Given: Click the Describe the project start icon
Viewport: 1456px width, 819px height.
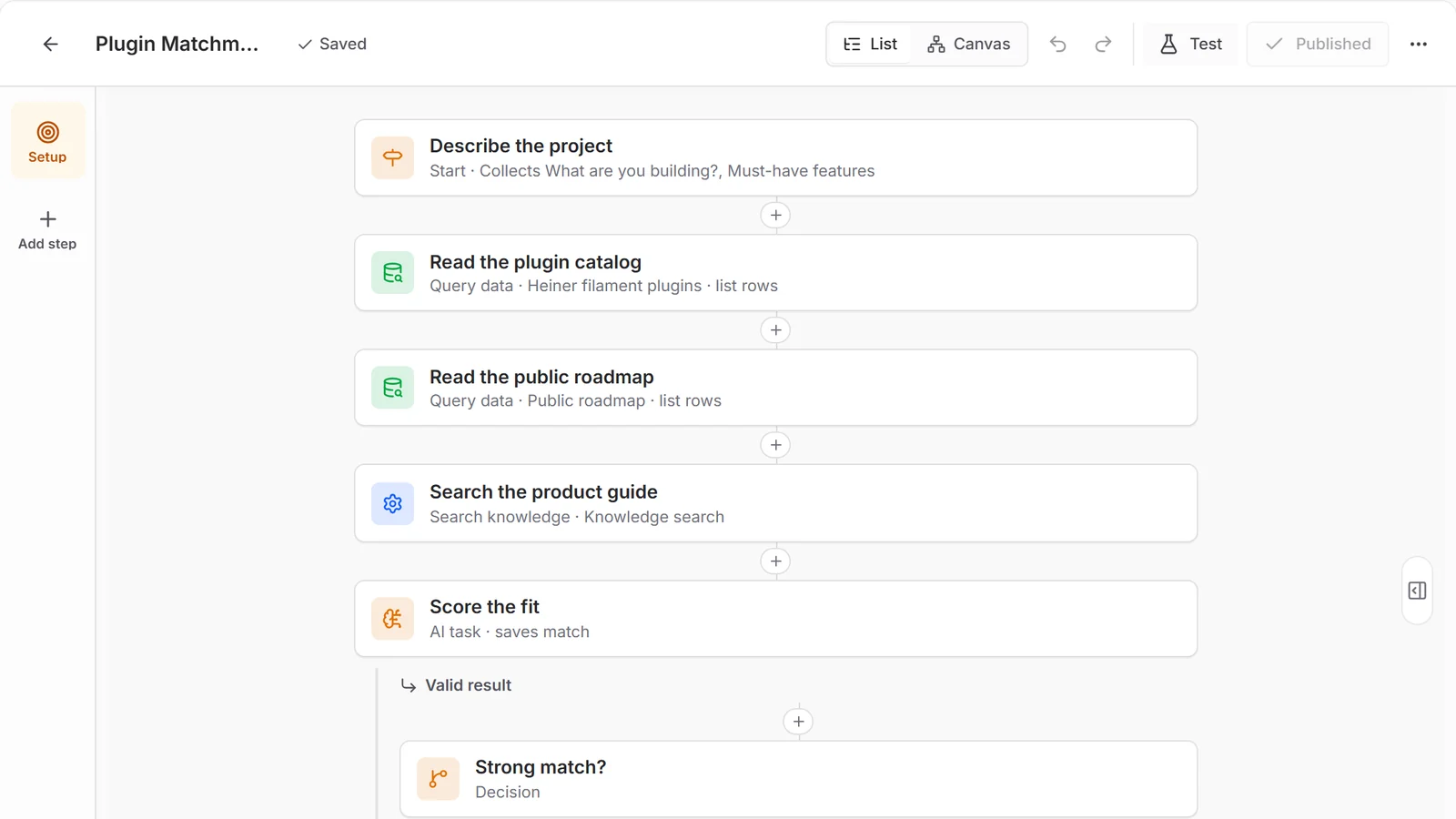Looking at the screenshot, I should pyautogui.click(x=393, y=157).
